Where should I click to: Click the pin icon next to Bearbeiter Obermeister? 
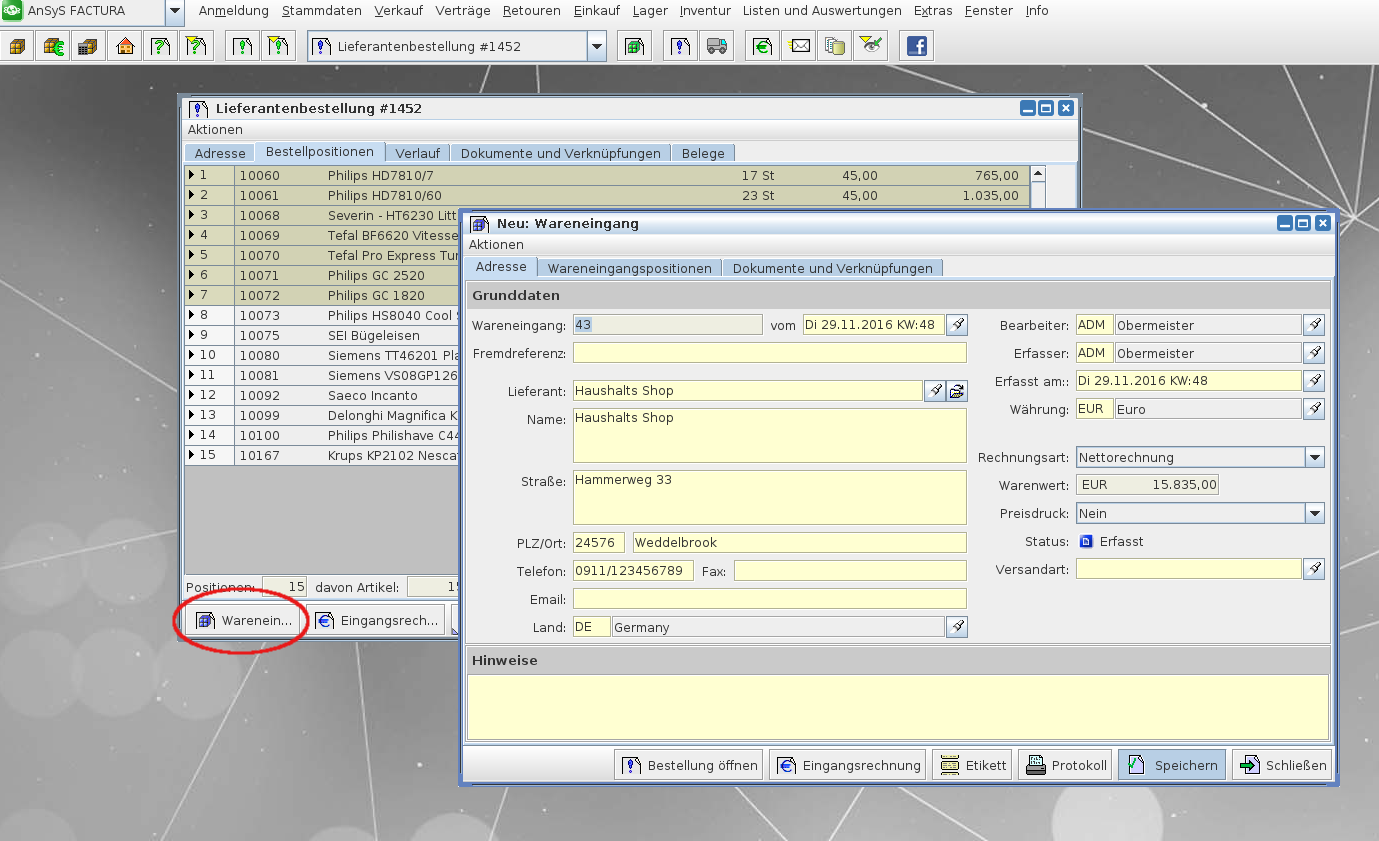tap(1314, 325)
